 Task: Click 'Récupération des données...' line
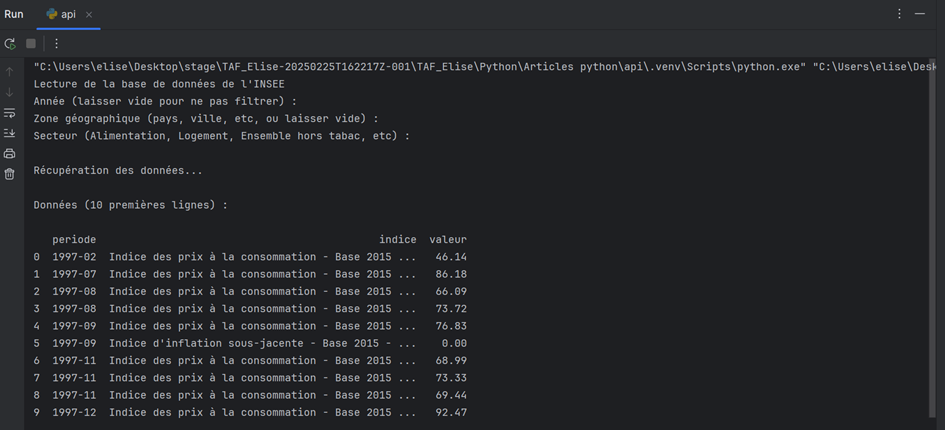click(118, 171)
